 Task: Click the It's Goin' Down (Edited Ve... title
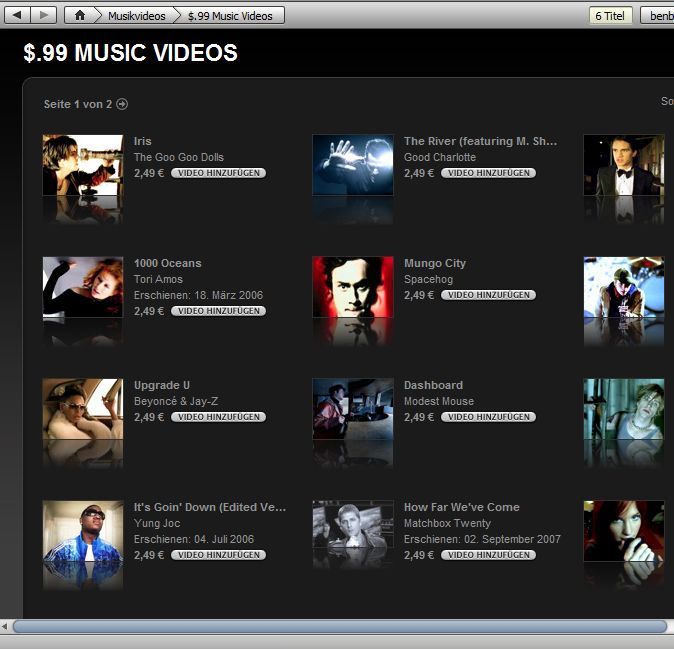[210, 507]
